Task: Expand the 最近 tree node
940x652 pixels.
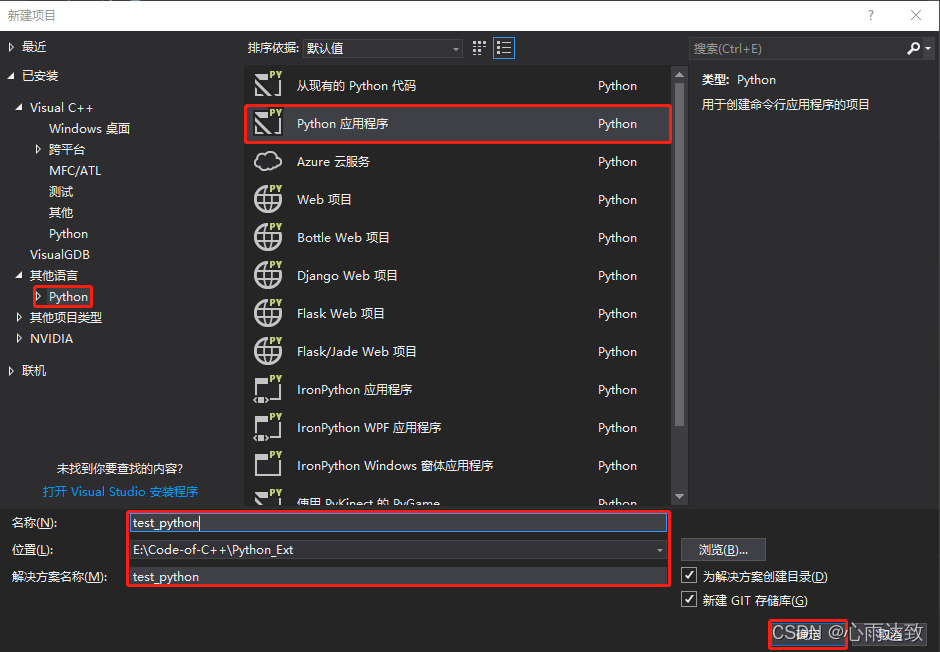Action: pyautogui.click(x=11, y=47)
